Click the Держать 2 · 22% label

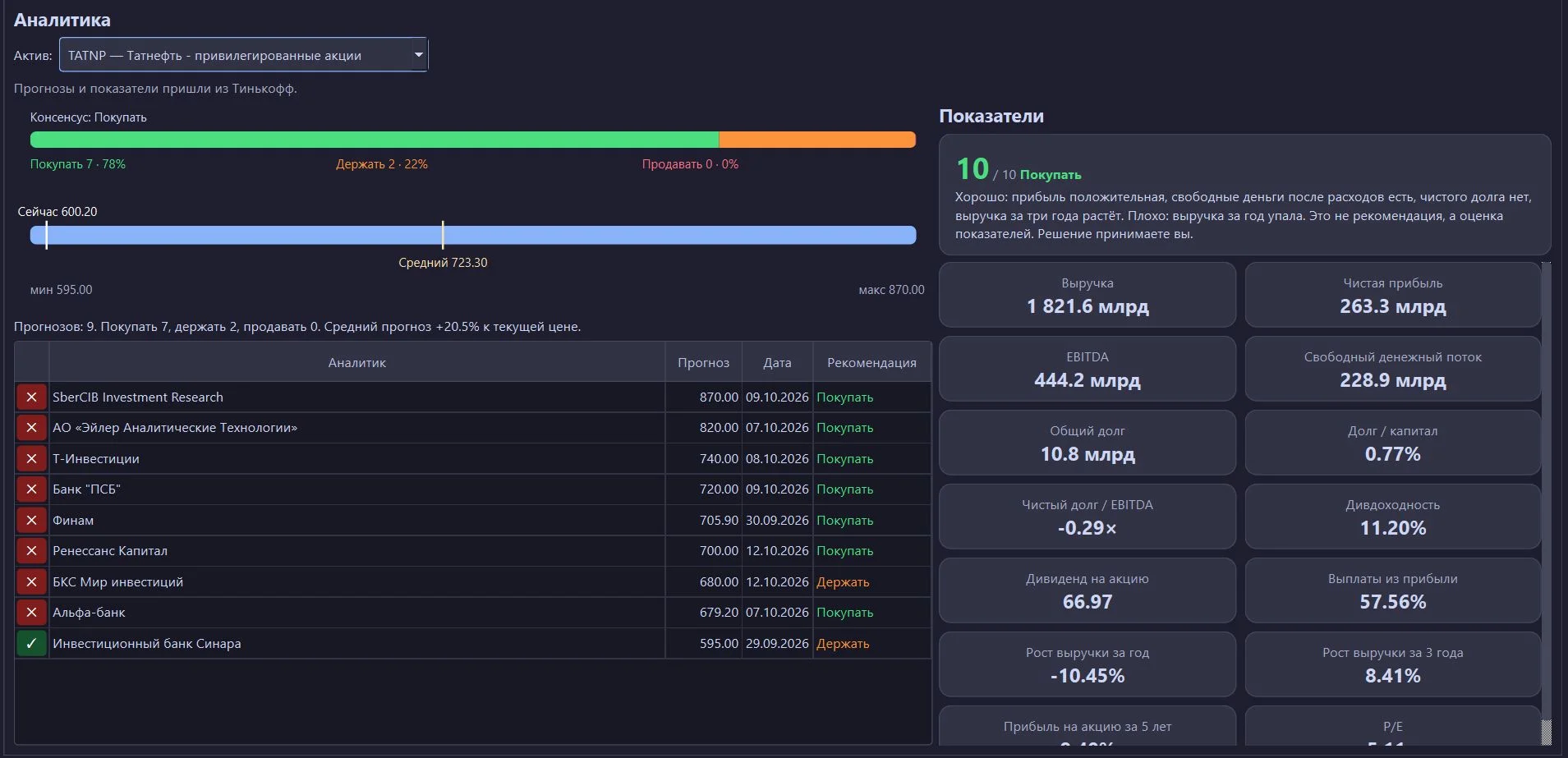[382, 164]
